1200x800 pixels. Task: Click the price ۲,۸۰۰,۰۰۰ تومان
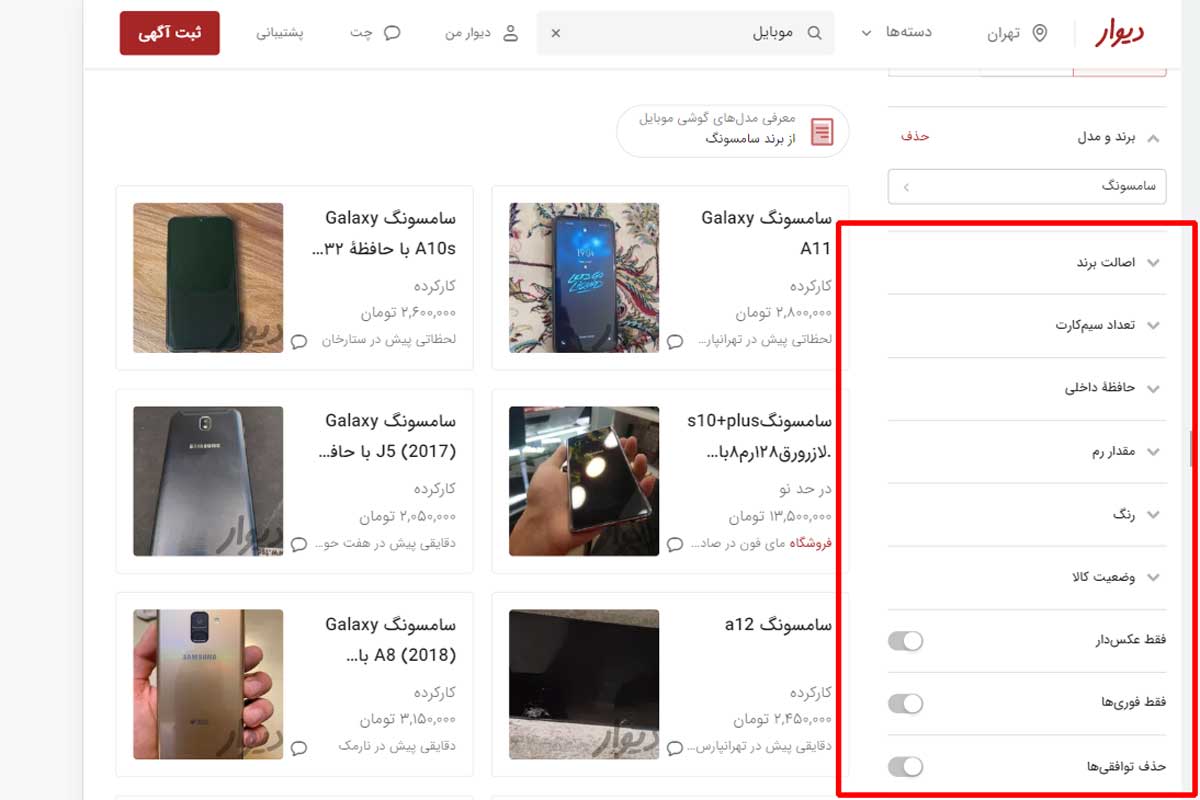(783, 313)
